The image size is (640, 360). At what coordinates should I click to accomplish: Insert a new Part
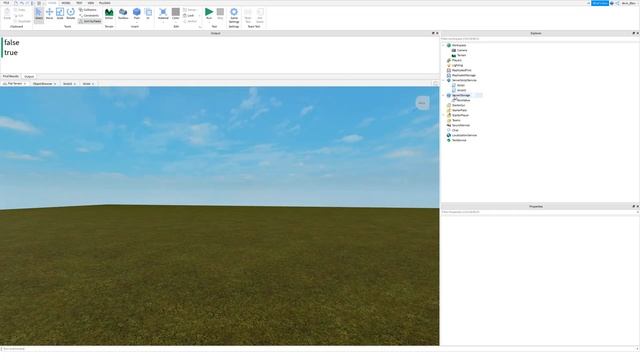coord(137,13)
